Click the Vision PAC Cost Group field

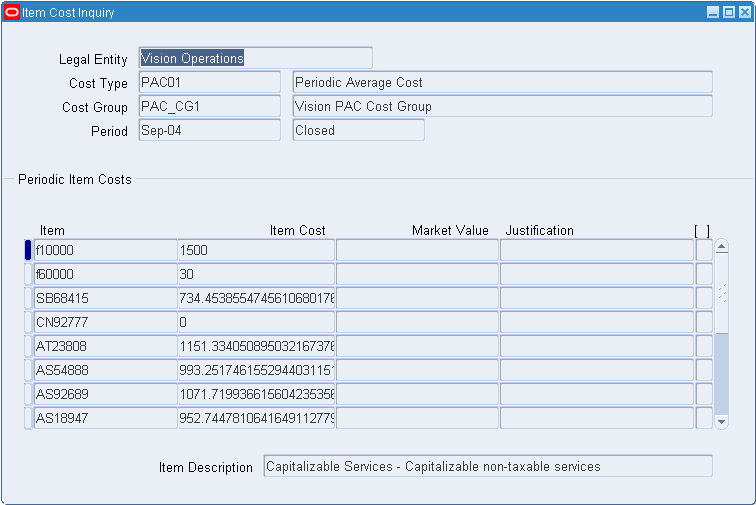502,106
